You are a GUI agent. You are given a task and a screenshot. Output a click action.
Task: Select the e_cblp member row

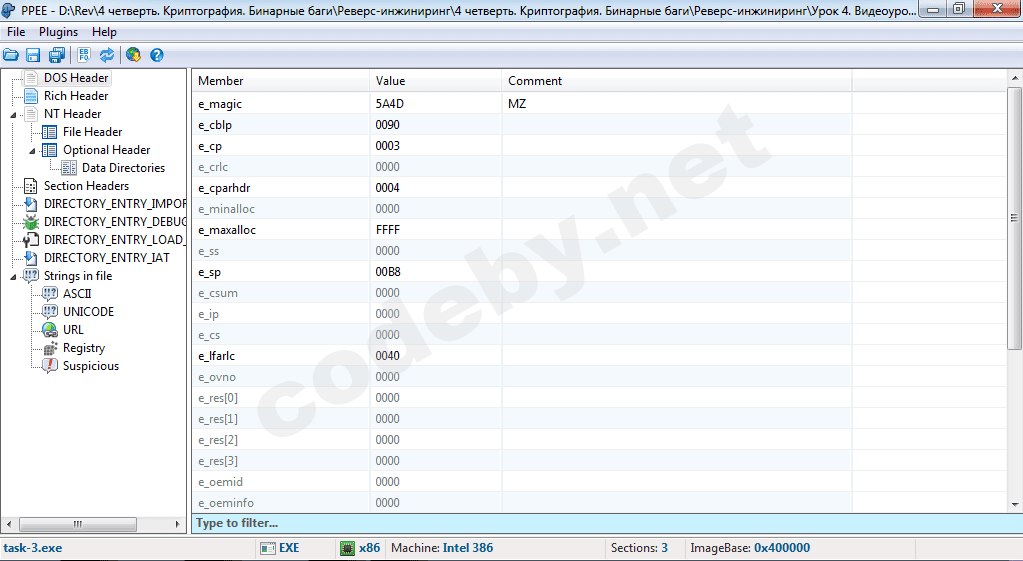pos(599,125)
